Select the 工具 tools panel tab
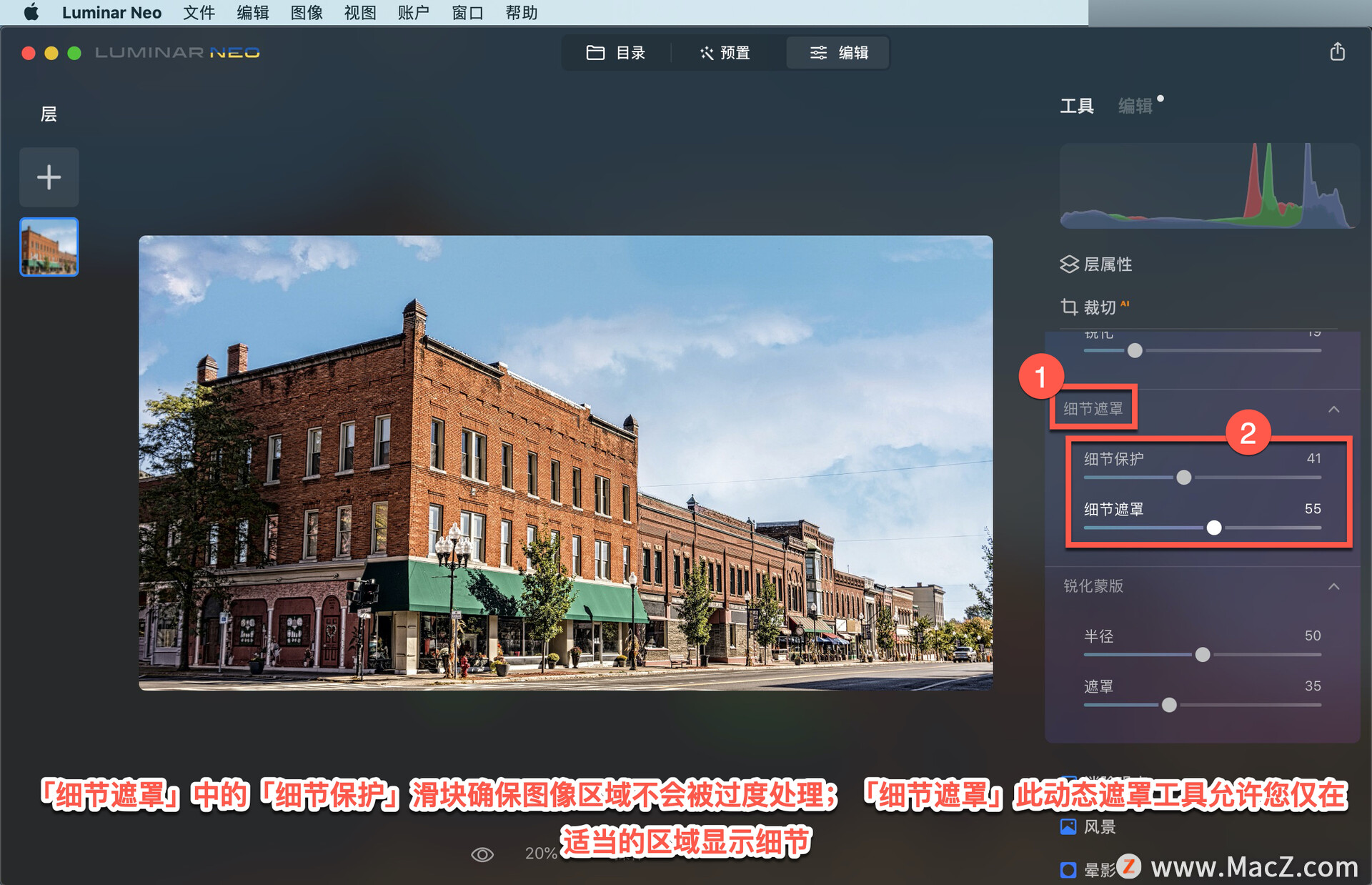1372x885 pixels. 1077,107
